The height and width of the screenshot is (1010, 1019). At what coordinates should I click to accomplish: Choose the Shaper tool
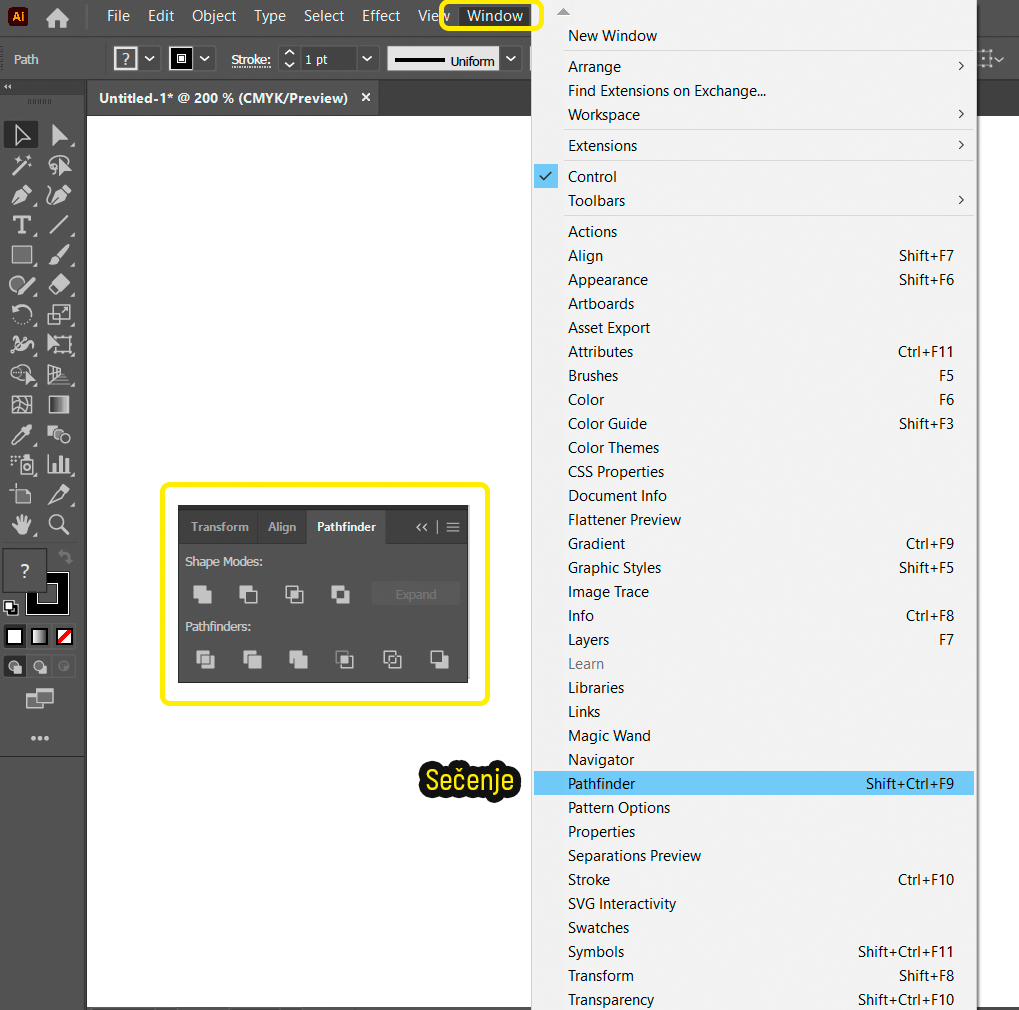tap(21, 285)
